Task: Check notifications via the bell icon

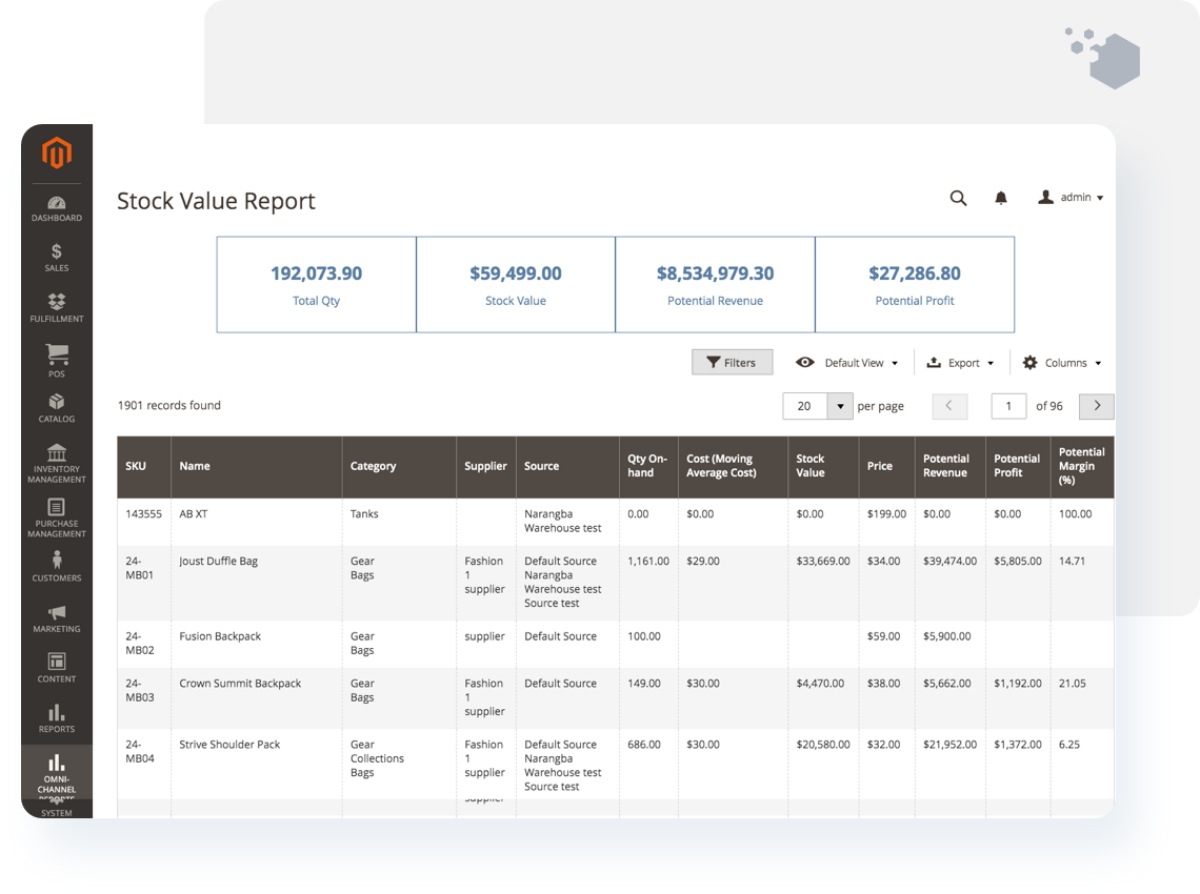Action: pos(999,198)
